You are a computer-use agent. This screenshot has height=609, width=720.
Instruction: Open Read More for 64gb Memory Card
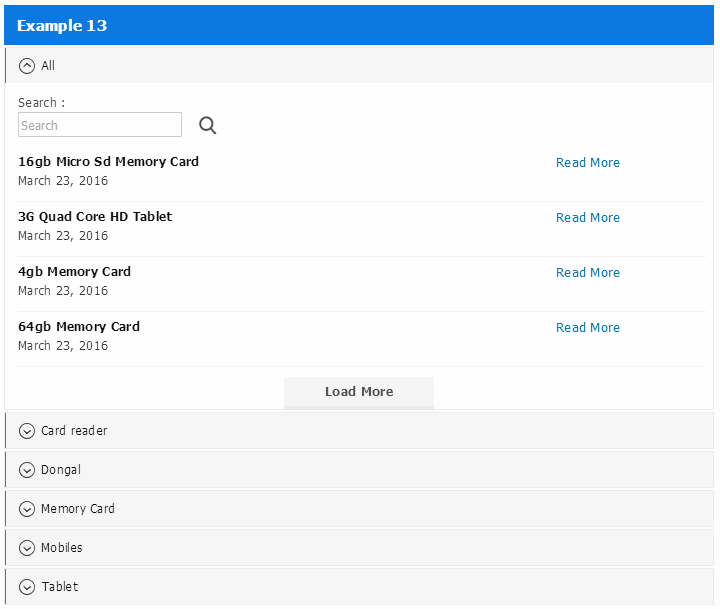coord(588,328)
